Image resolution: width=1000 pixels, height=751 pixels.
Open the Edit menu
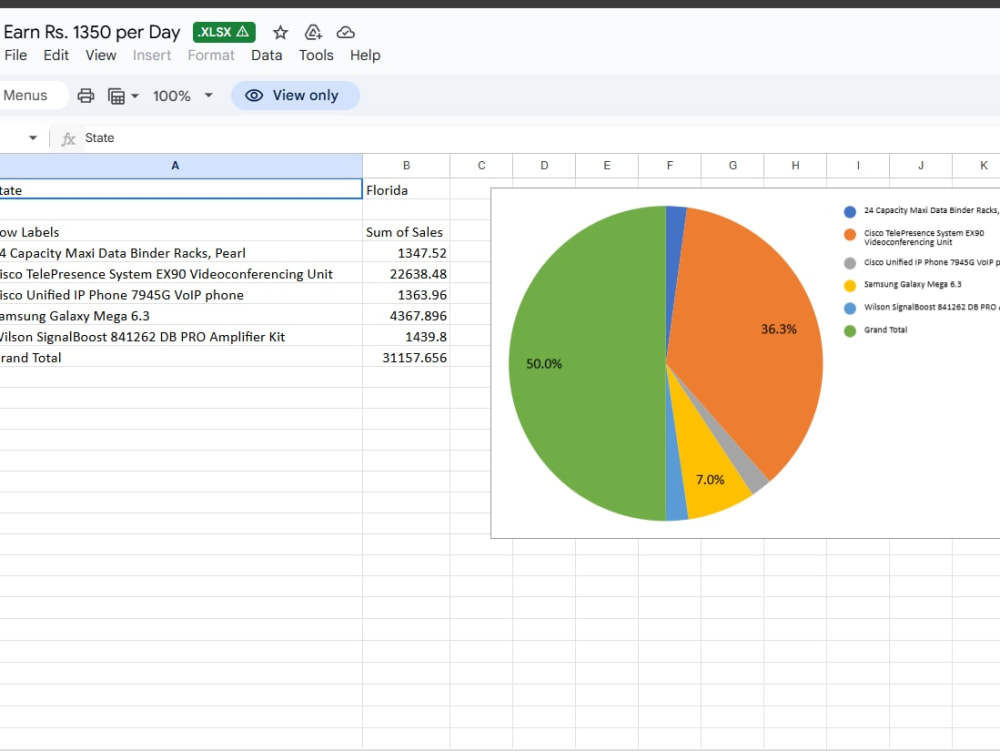click(56, 55)
